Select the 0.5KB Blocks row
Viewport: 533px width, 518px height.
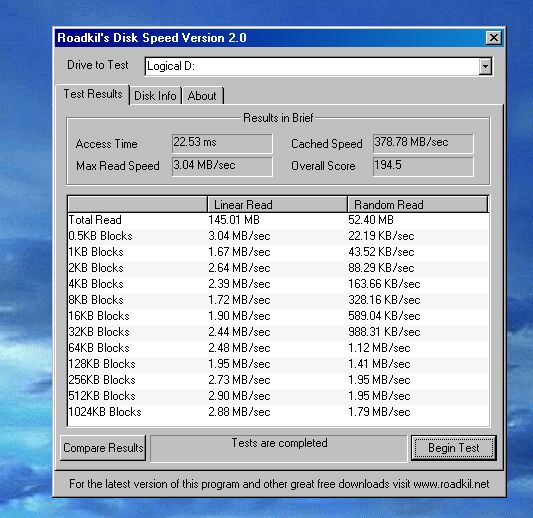coord(278,236)
